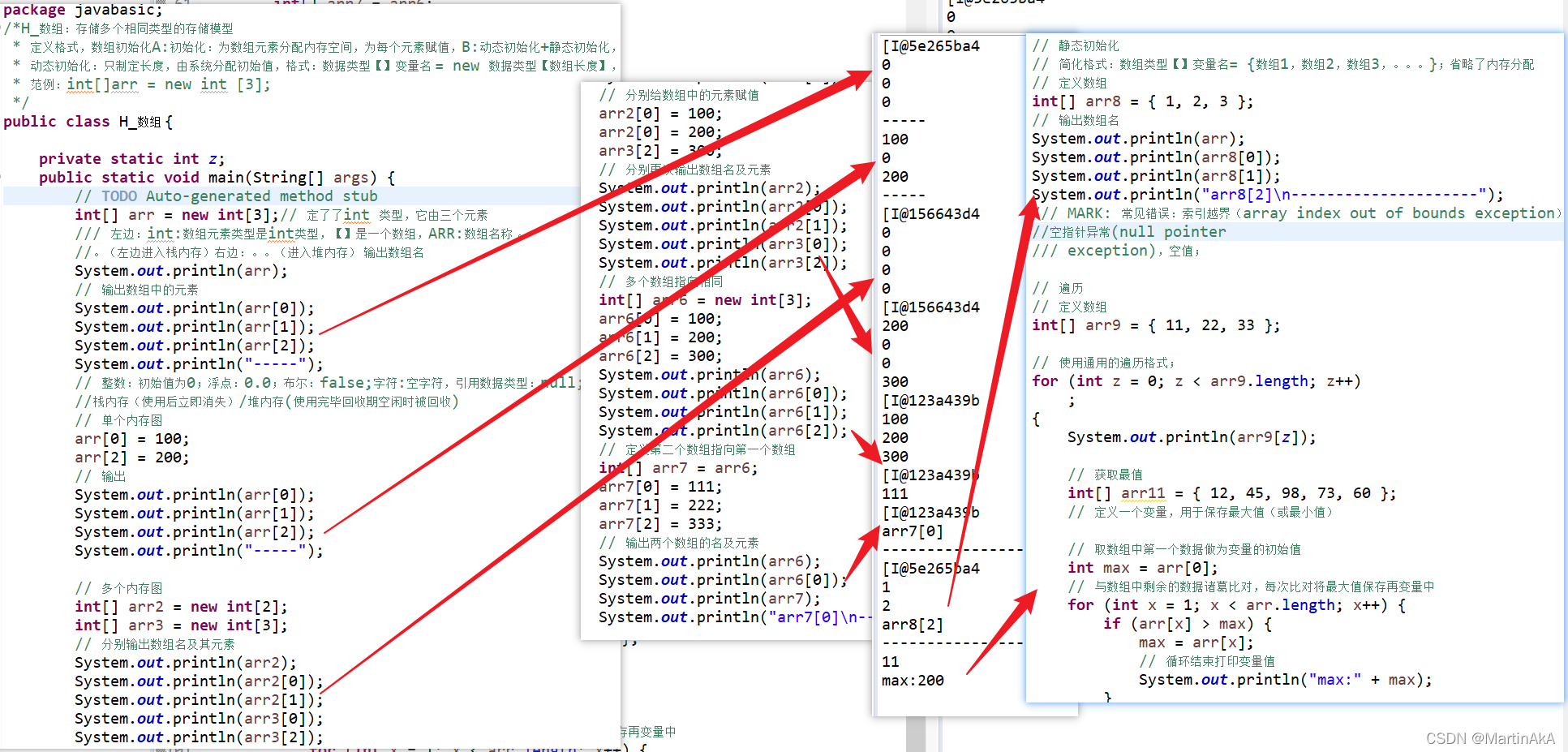Click the 'arr6[1] = 200;' assignment
1568x752 pixels.
point(660,337)
